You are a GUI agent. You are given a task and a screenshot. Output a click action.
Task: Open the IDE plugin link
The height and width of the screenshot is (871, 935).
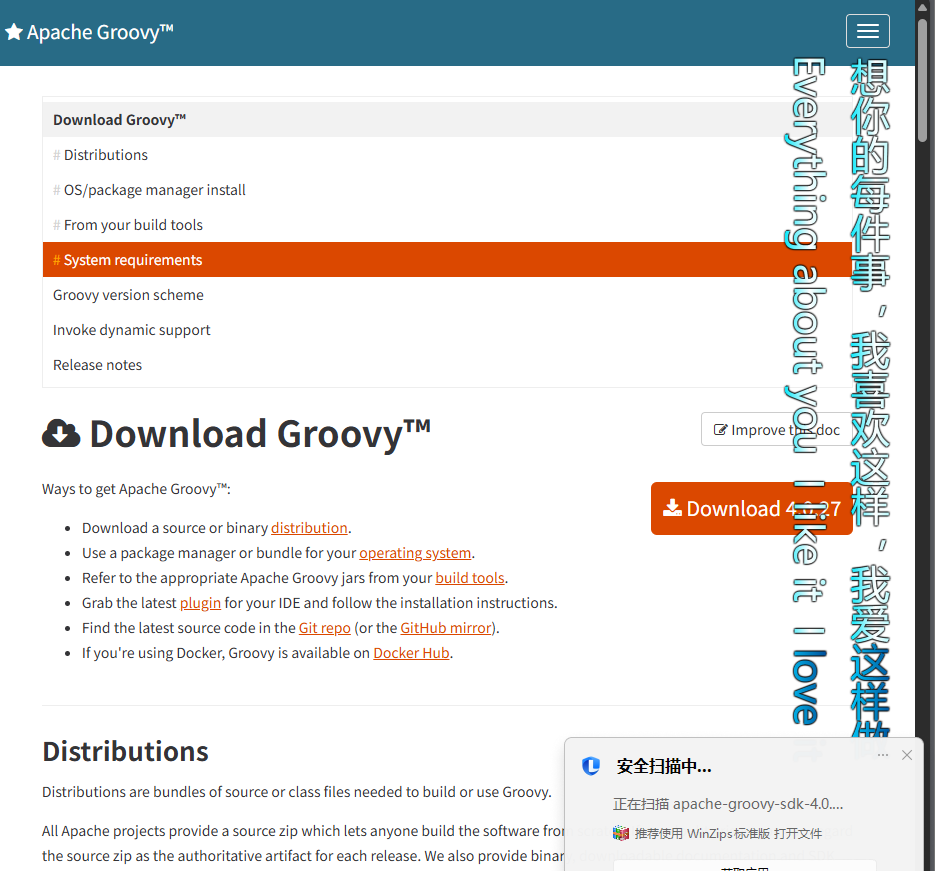[200, 603]
